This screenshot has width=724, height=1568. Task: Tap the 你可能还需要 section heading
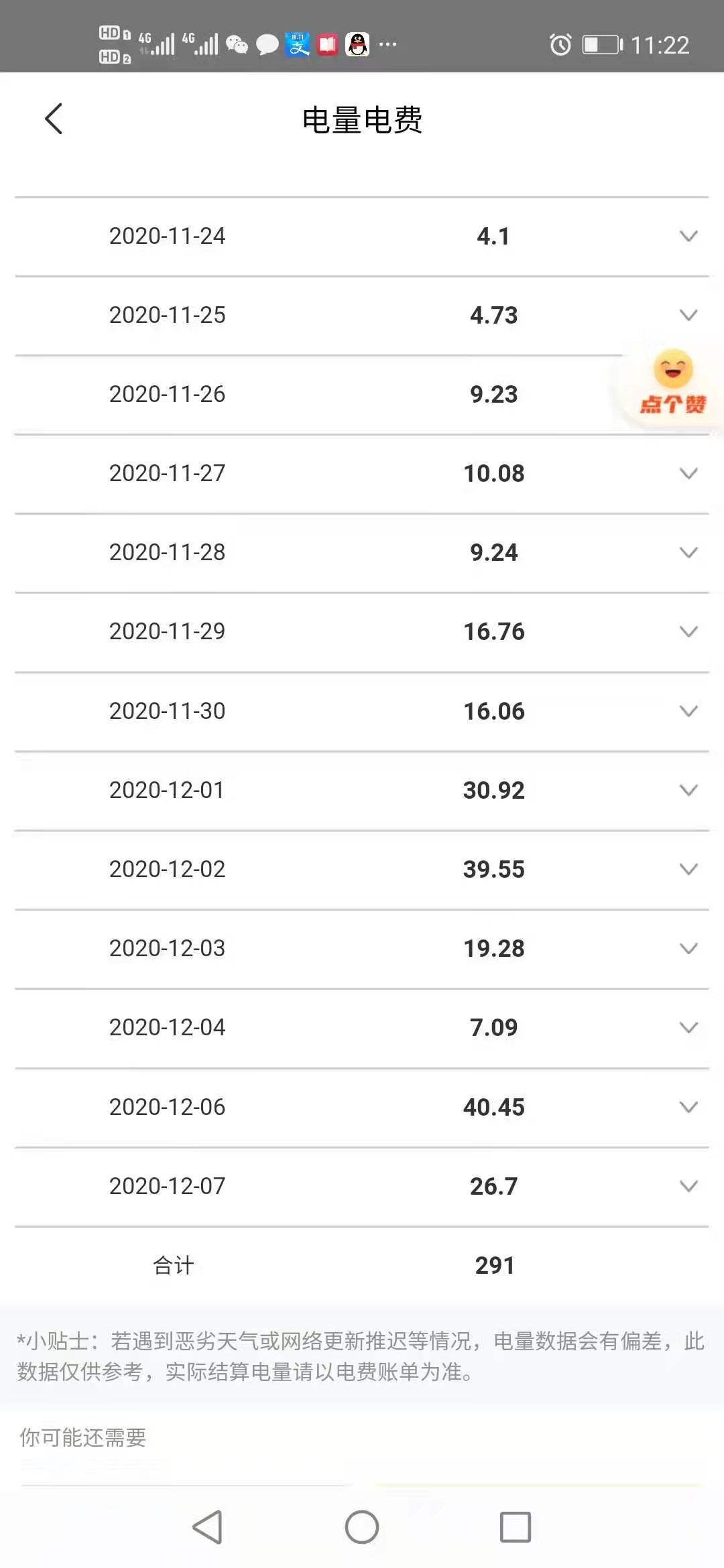pos(83,1437)
